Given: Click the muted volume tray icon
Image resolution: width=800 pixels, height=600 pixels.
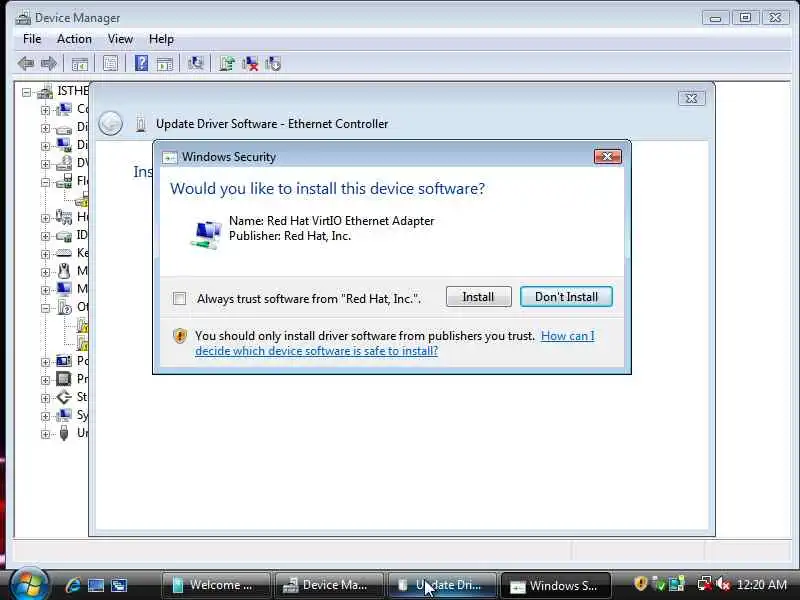Looking at the screenshot, I should (723, 584).
